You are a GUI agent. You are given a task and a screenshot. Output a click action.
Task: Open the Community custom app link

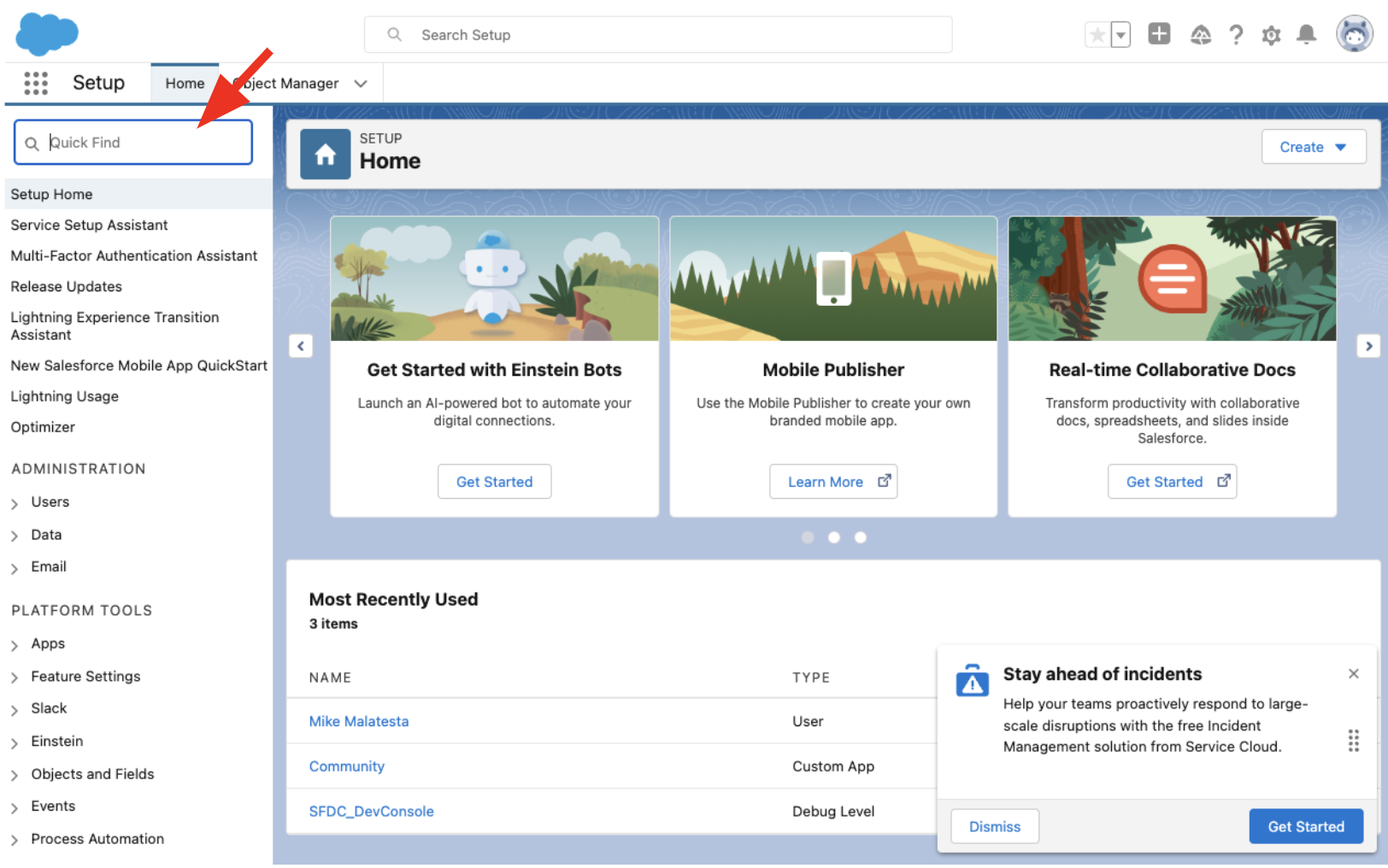tap(347, 766)
